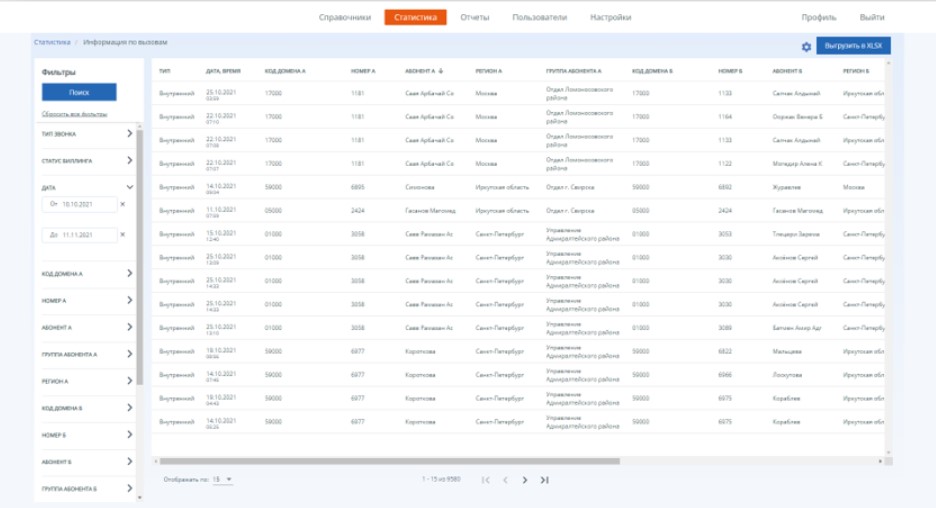Open the Отчеты menu tab

coord(475,17)
